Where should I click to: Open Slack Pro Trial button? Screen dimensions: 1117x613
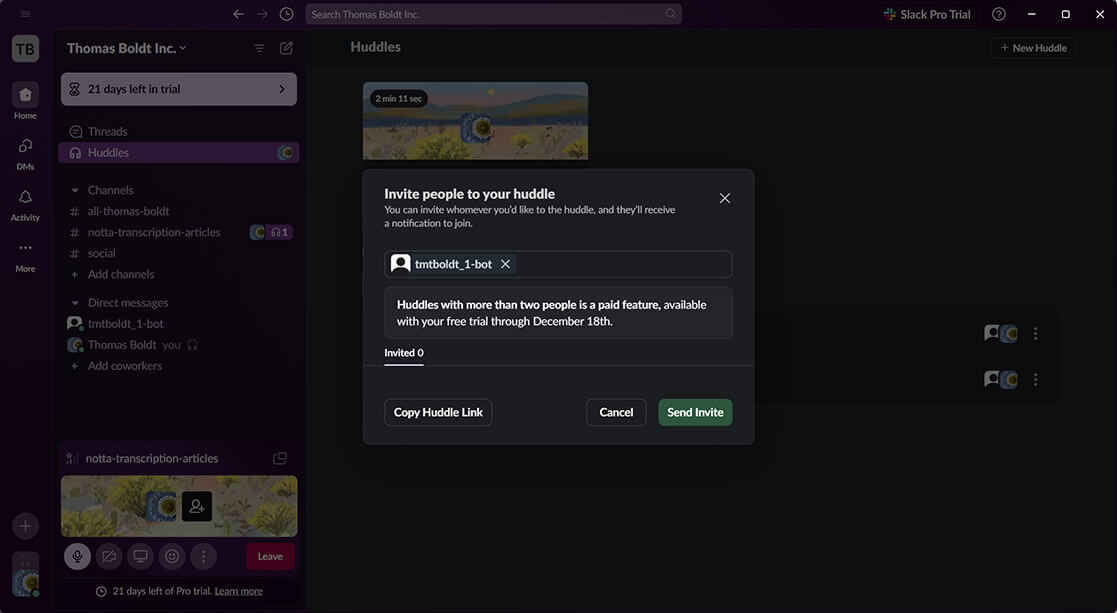click(x=927, y=14)
